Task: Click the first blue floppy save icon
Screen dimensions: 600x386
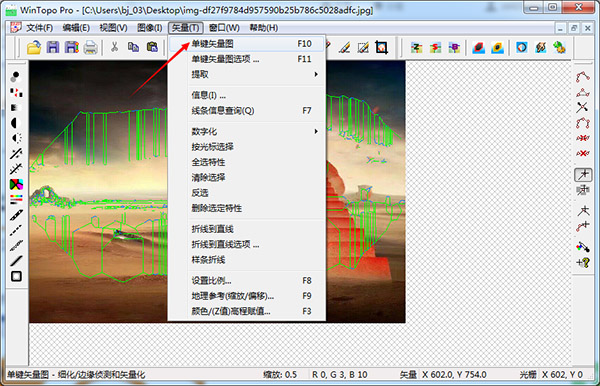Action: (53, 47)
